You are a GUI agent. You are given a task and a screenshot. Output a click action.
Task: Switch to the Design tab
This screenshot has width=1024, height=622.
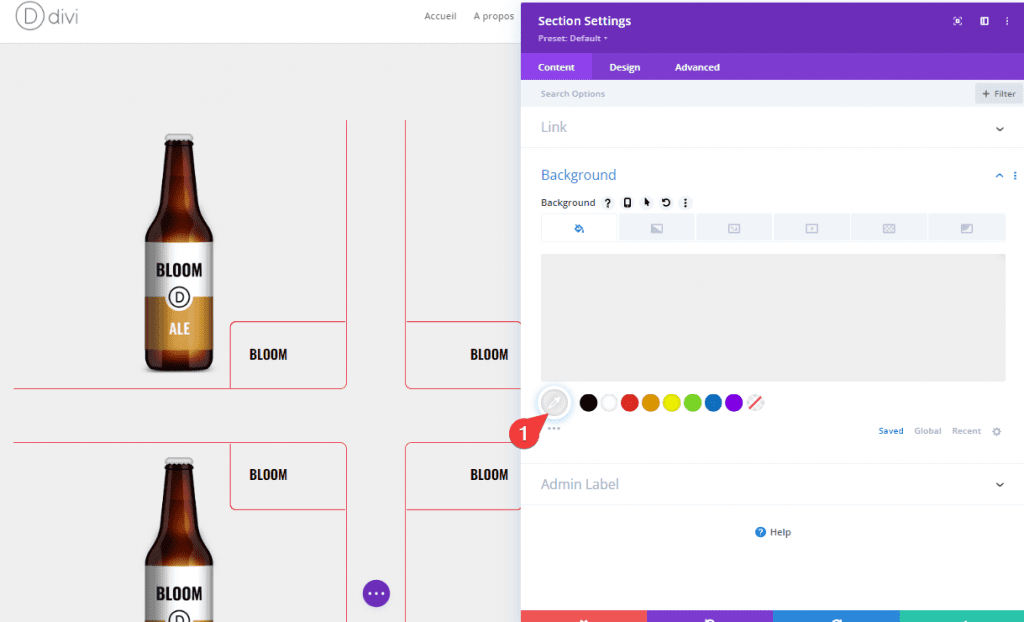[x=624, y=67]
